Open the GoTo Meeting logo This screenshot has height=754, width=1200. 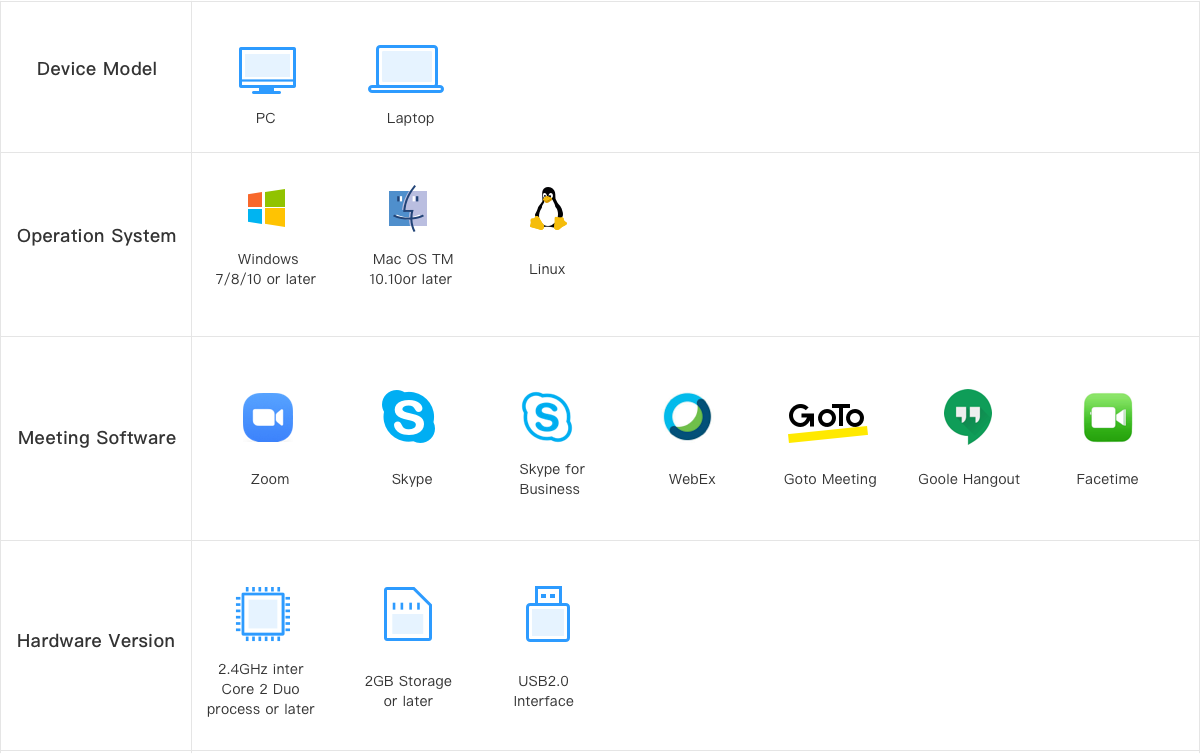(x=827, y=419)
